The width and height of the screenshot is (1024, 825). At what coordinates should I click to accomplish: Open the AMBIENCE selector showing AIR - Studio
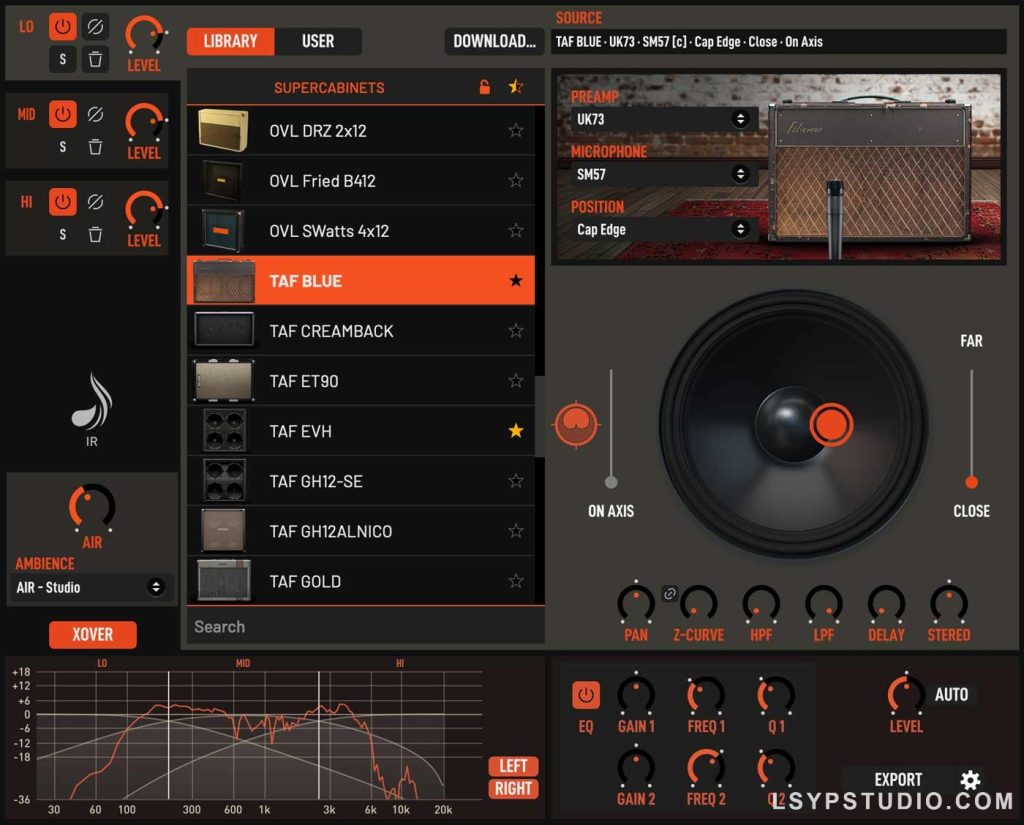(x=91, y=588)
